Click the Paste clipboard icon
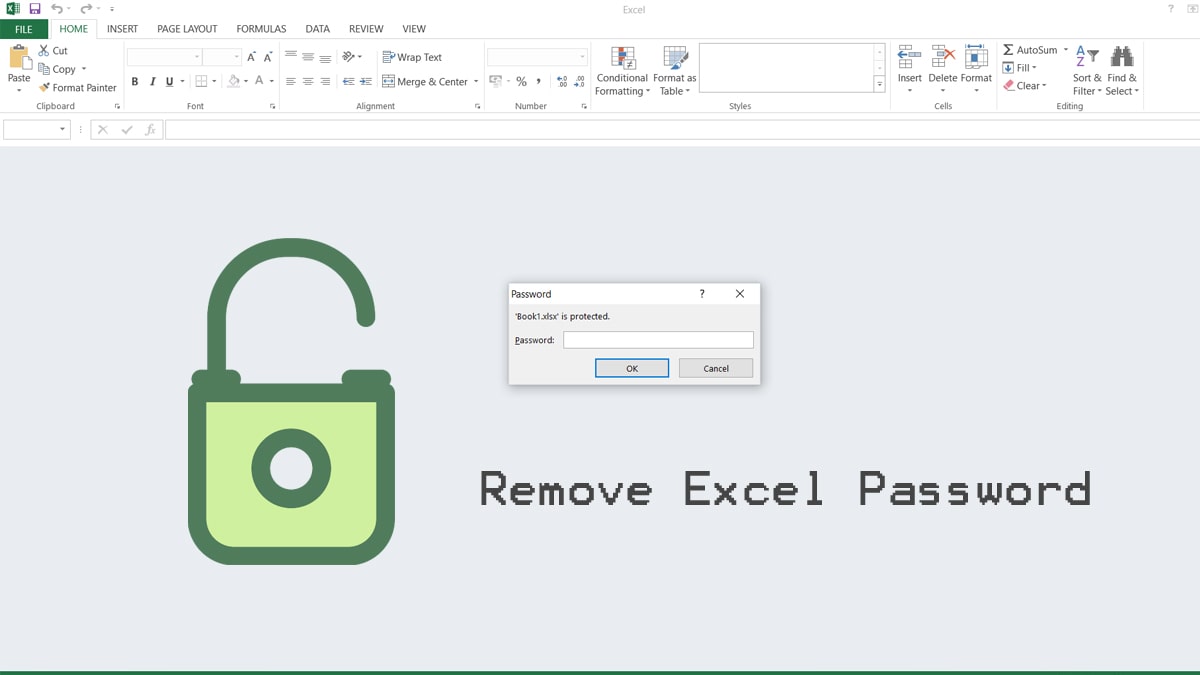Viewport: 1200px width, 675px height. [19, 57]
